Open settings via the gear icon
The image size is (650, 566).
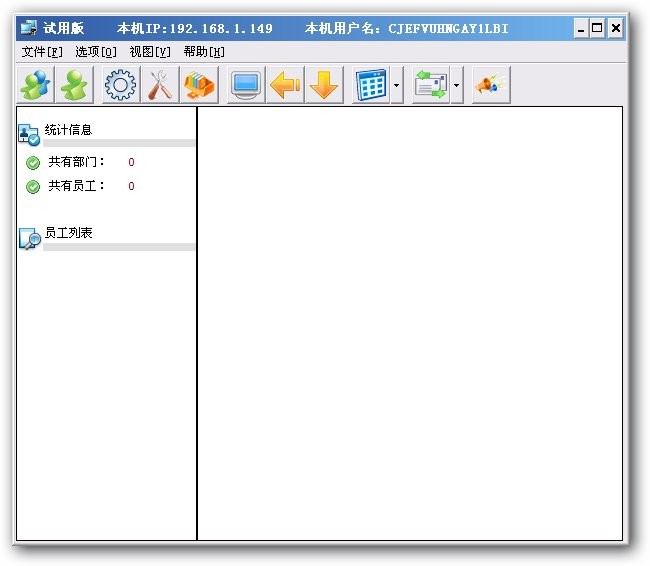(x=120, y=85)
